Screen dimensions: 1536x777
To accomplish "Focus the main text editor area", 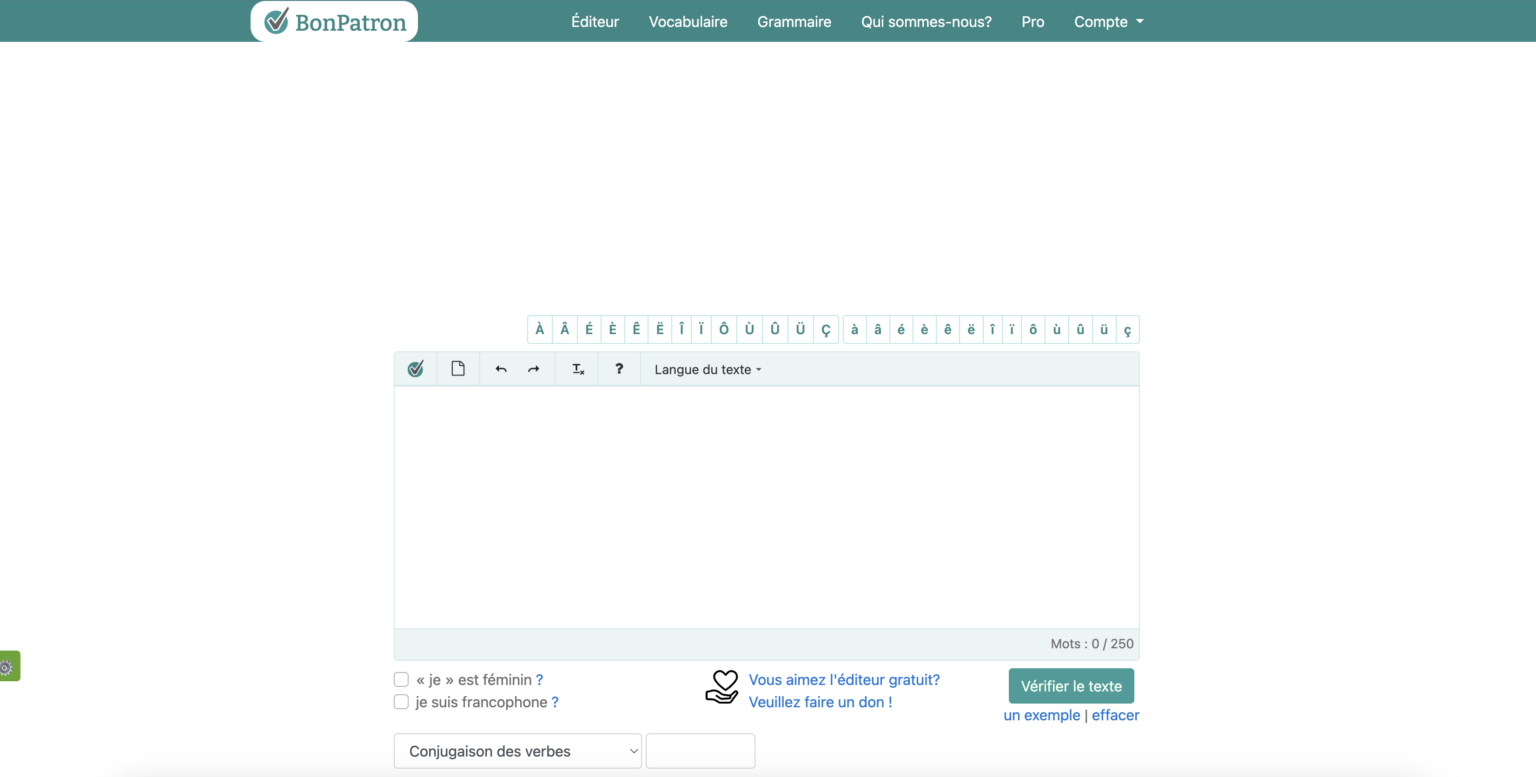I will (767, 507).
